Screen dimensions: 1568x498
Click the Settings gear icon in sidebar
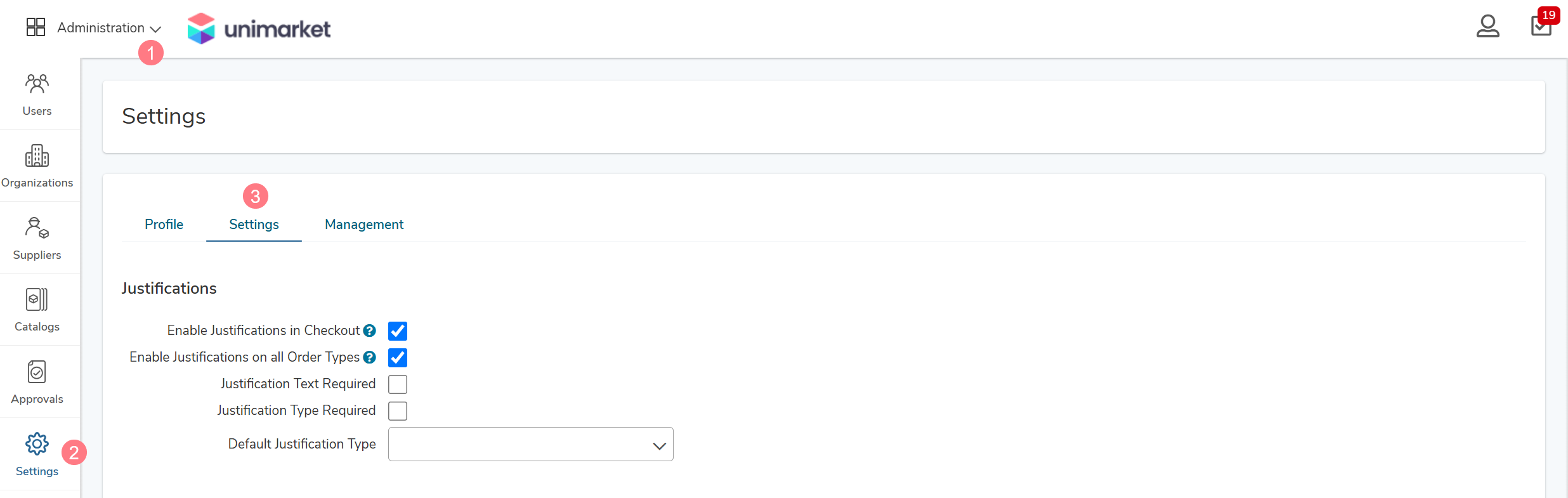coord(37,444)
